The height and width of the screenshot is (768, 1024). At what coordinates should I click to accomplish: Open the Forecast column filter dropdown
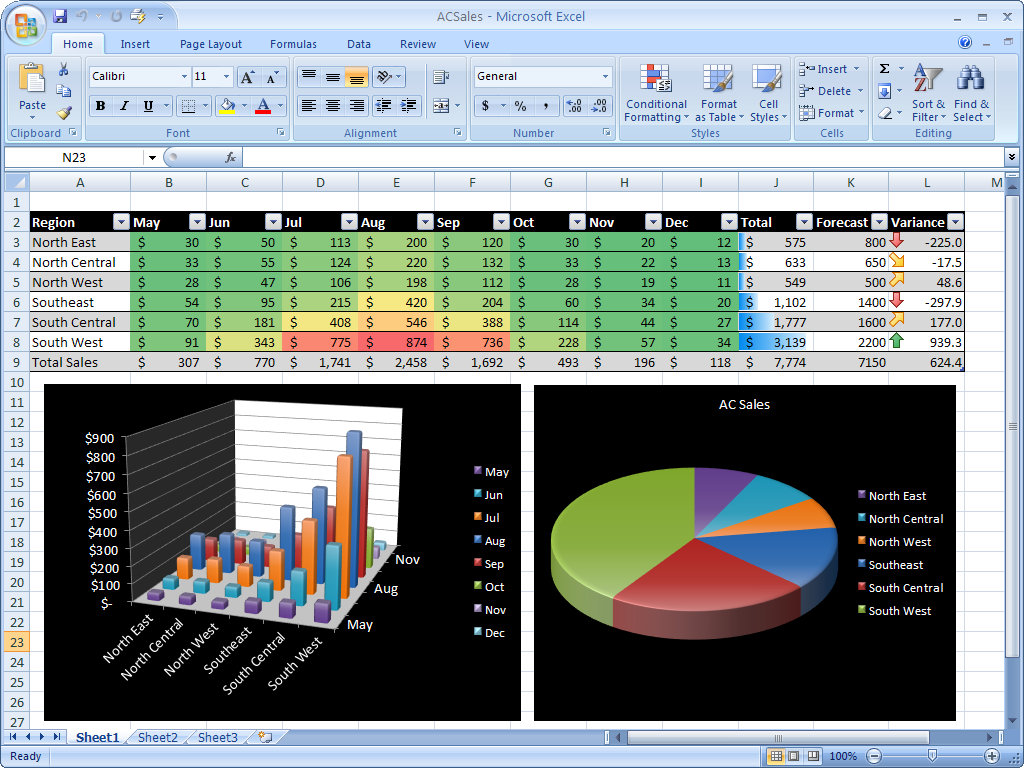click(x=880, y=222)
